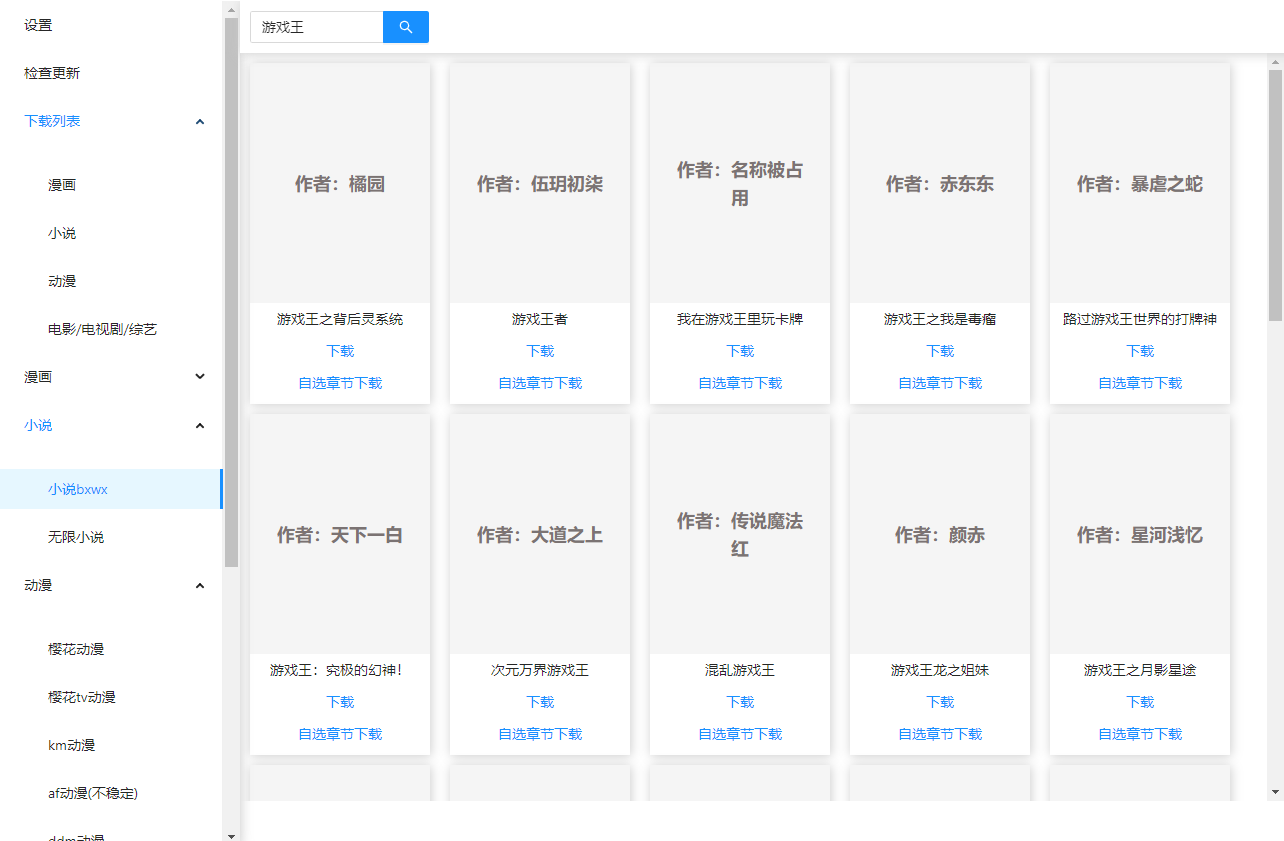
Task: Click the blue search magnifier icon
Action: point(405,27)
